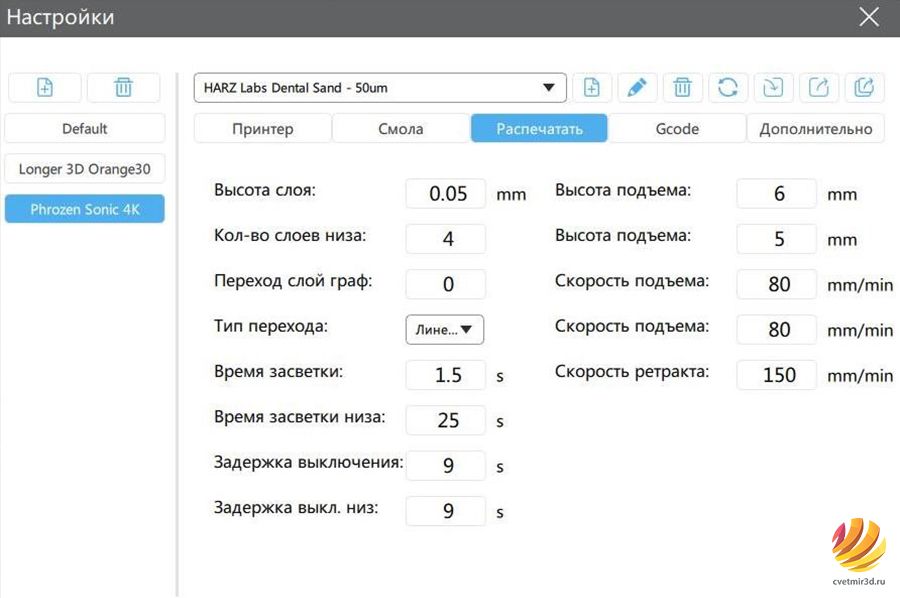Delete selected printer with left trash icon

[x=123, y=88]
